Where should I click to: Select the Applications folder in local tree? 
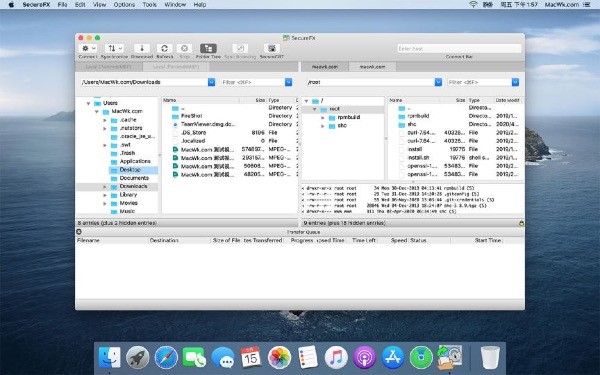(135, 161)
